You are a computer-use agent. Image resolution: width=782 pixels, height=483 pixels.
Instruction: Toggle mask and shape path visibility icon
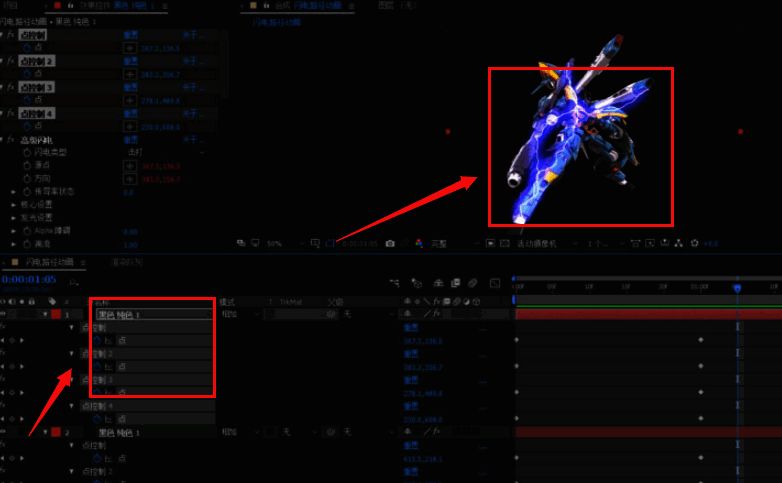tap(330, 243)
